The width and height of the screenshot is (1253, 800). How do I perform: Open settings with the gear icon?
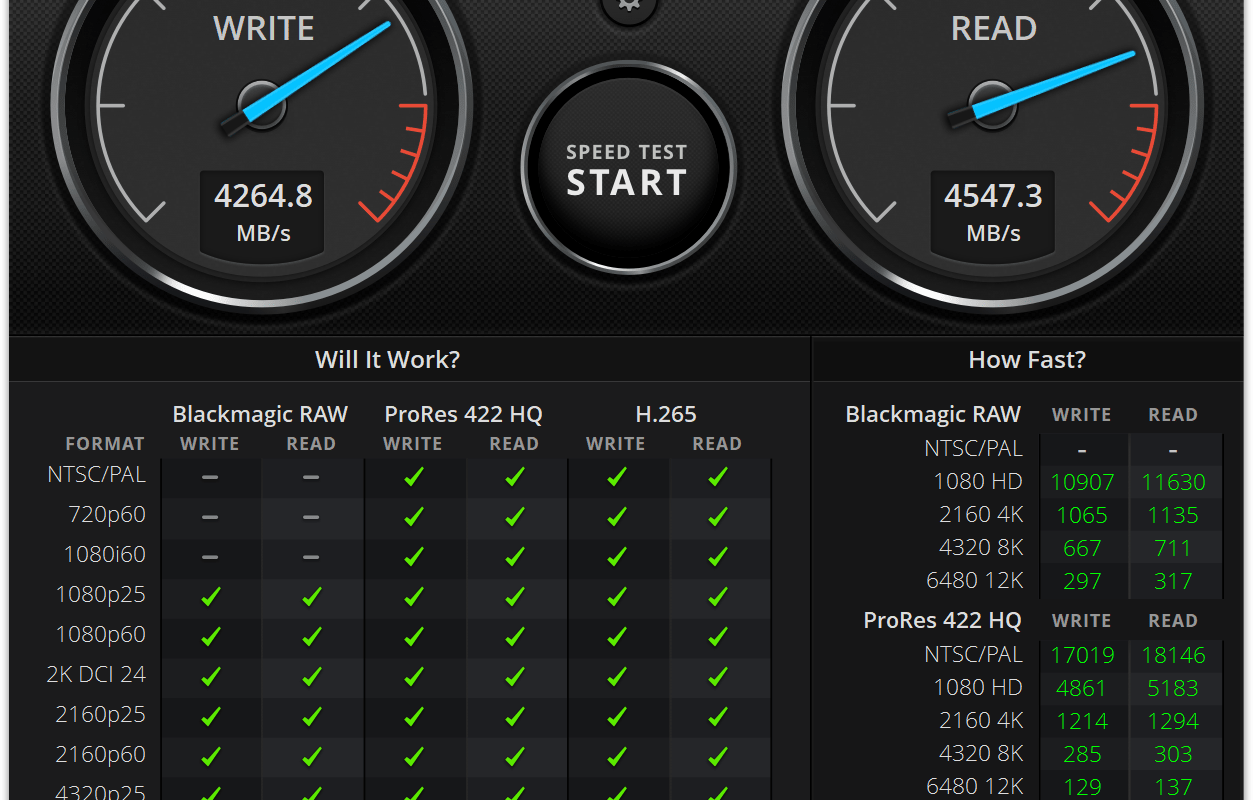pyautogui.click(x=629, y=7)
